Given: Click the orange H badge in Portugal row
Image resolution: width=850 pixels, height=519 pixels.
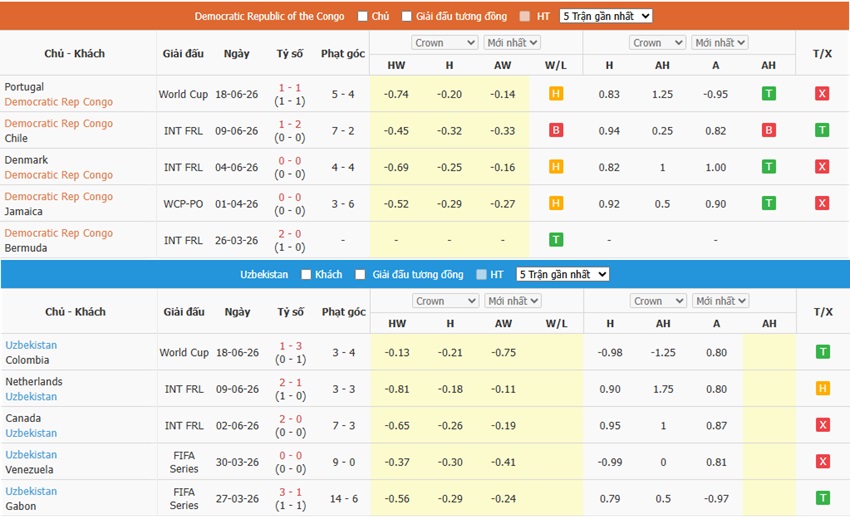Looking at the screenshot, I should coord(556,94).
